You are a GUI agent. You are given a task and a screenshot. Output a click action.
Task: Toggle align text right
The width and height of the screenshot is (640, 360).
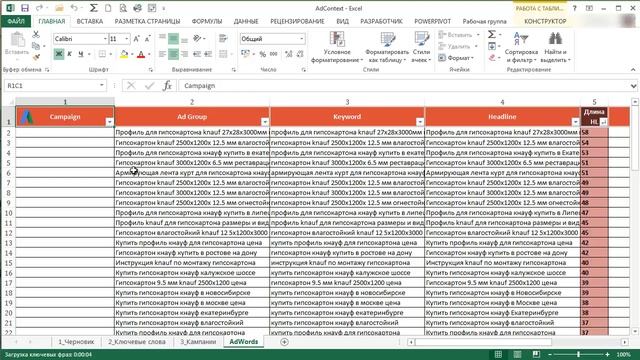click(184, 54)
